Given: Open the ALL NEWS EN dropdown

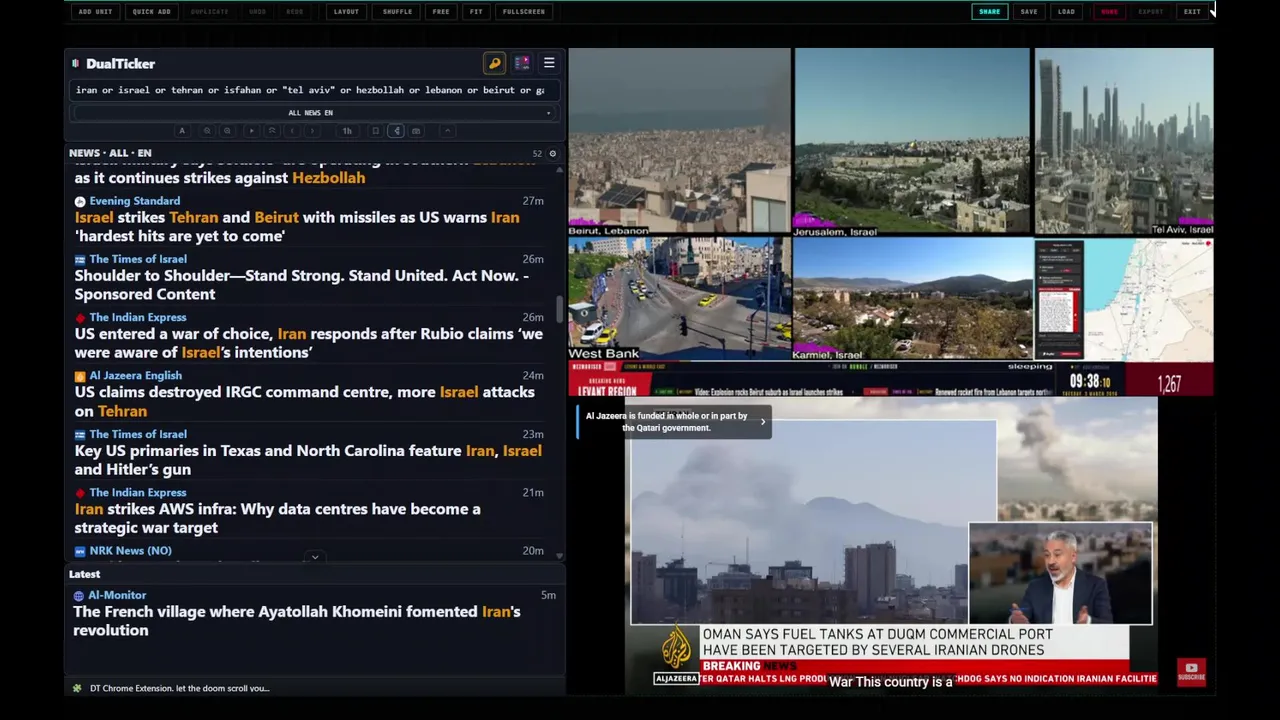Looking at the screenshot, I should (313, 113).
